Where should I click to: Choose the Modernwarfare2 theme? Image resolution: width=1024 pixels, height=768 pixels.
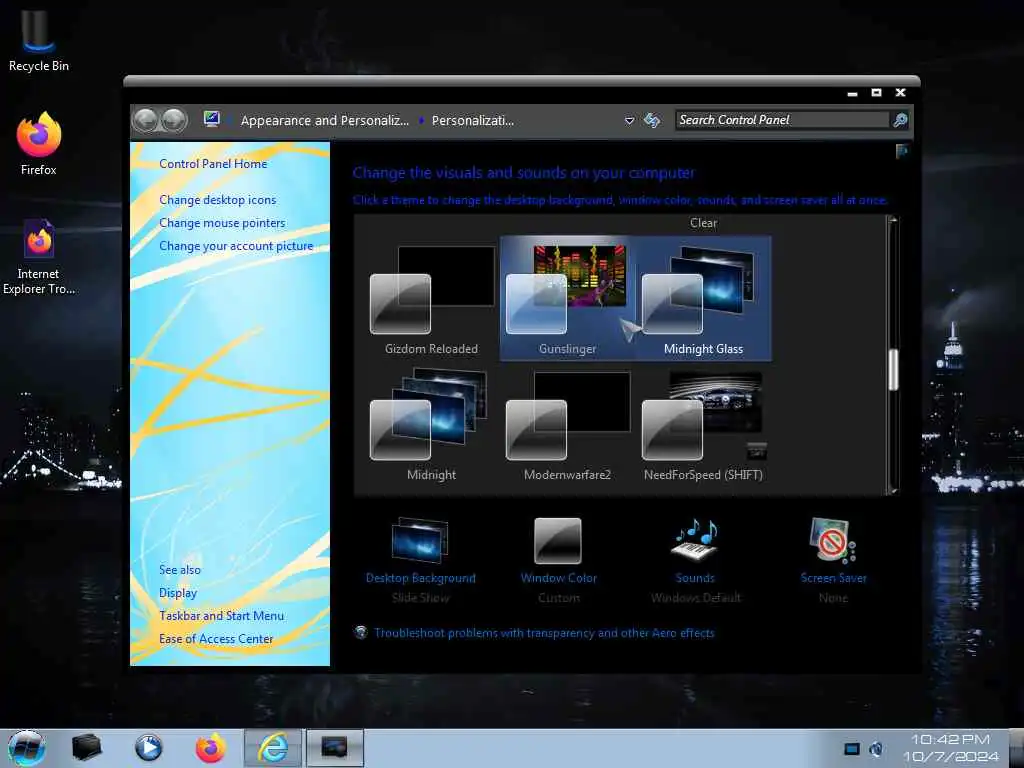click(x=568, y=425)
